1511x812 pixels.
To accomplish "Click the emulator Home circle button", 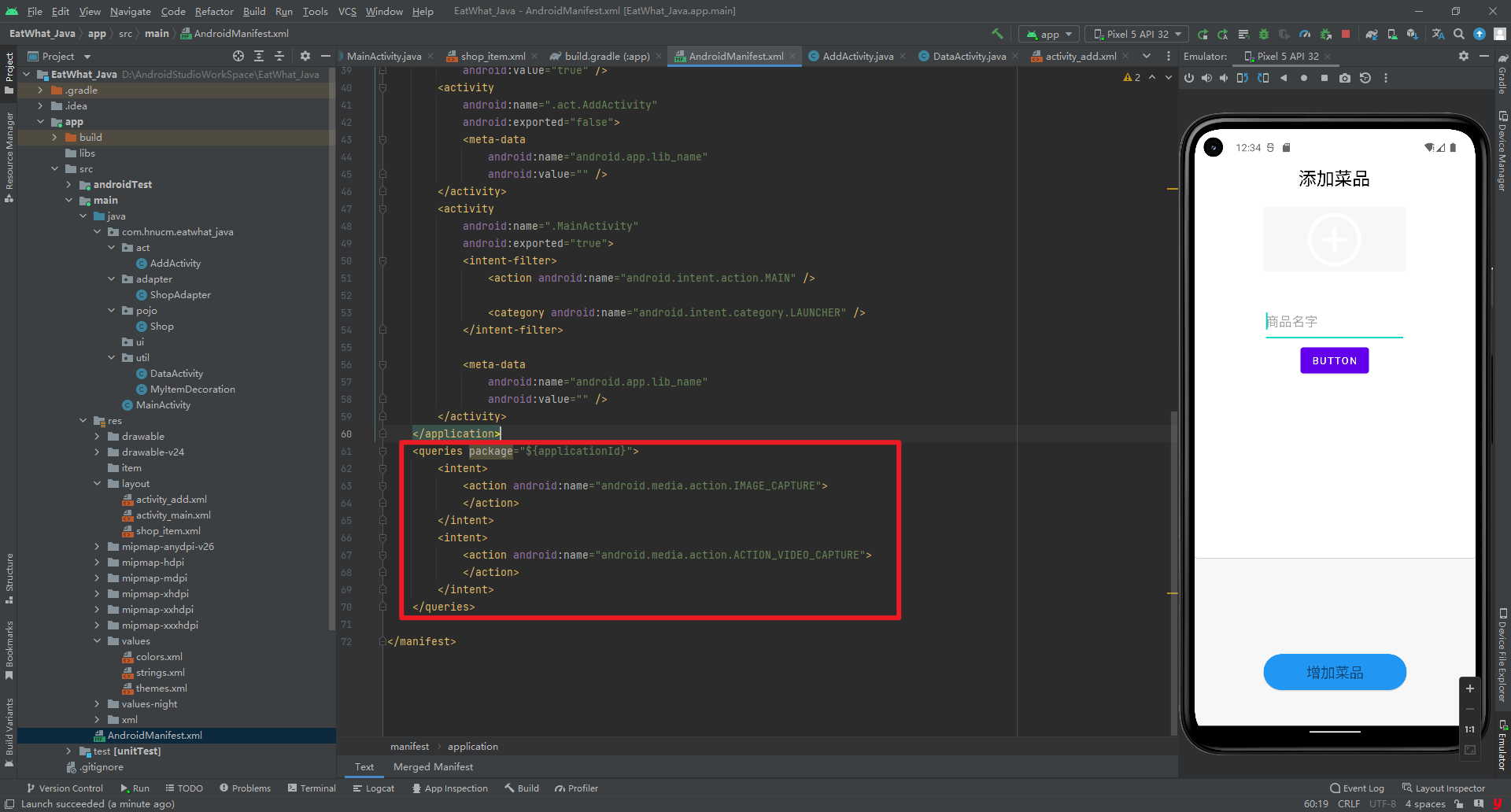I will (1304, 78).
